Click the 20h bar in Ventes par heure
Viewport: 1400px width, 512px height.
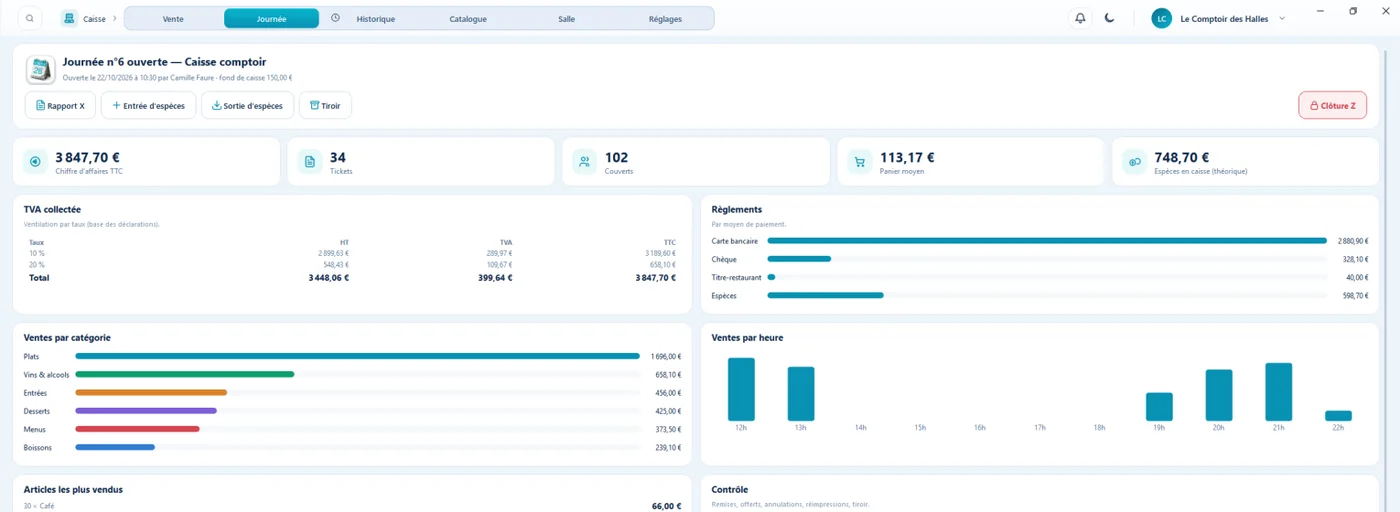[x=1219, y=395]
